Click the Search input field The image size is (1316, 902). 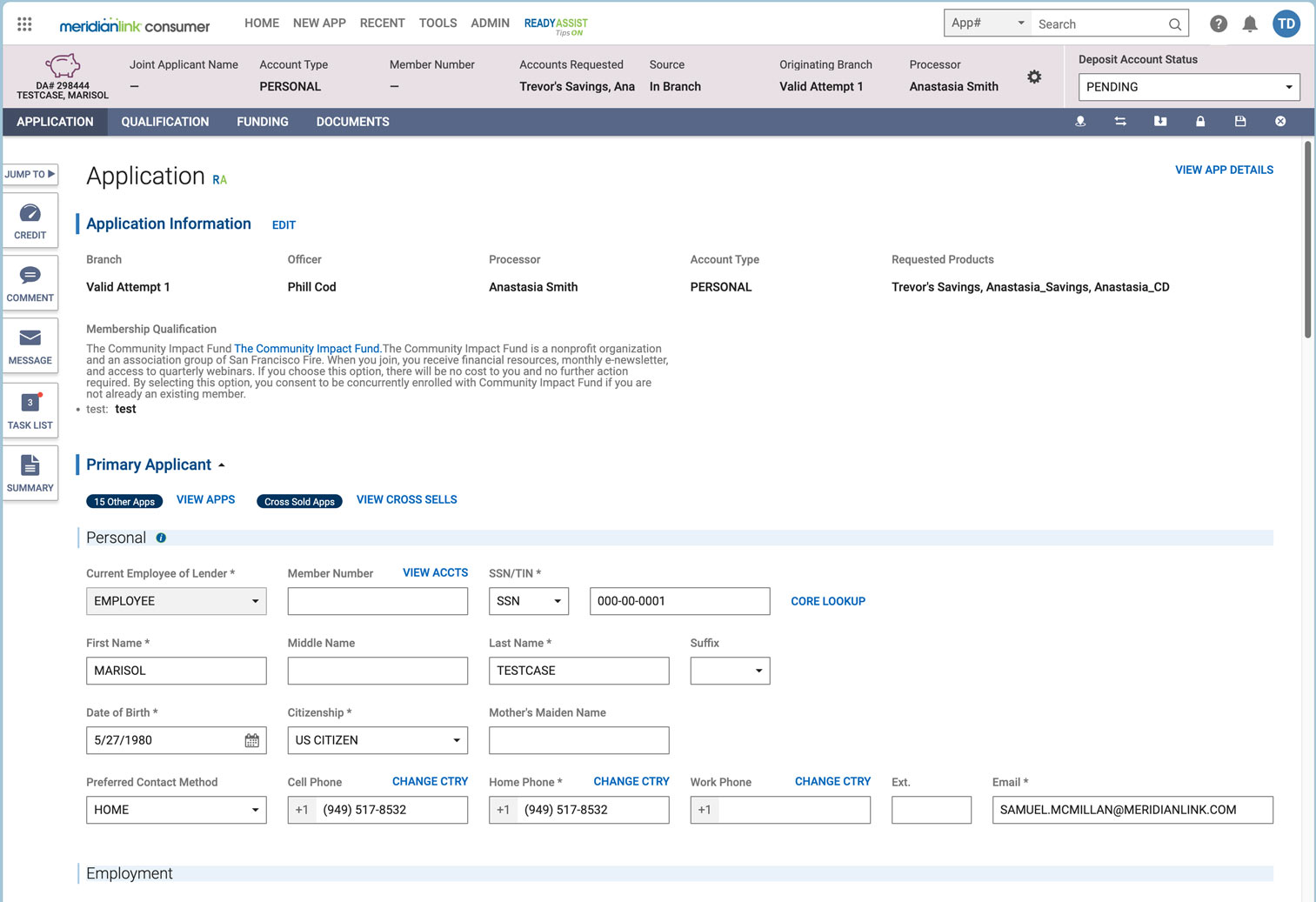1100,23
